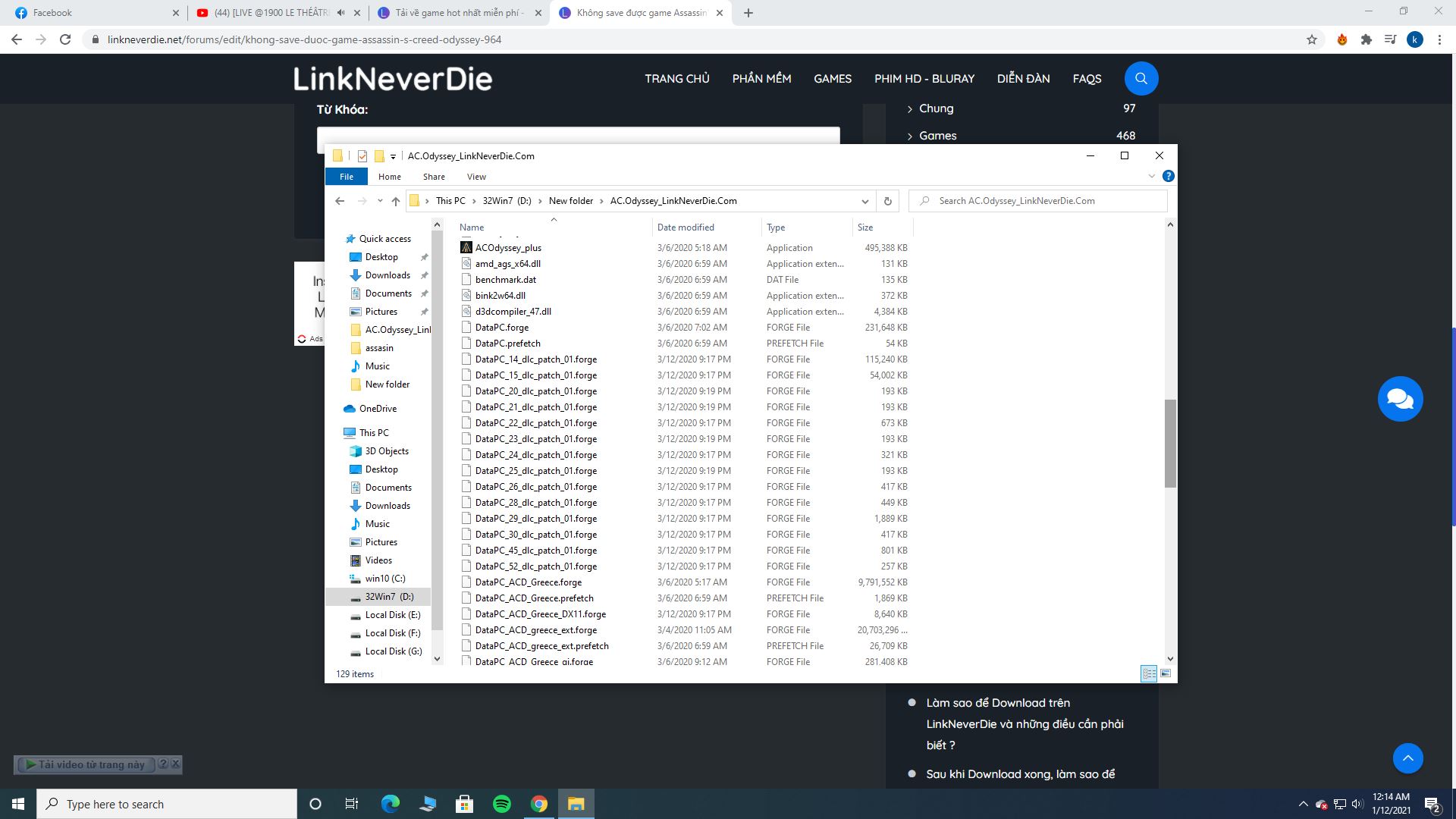This screenshot has height=819, width=1456.
Task: Select 32Win7 (D:) drive in sidebar
Action: pos(389,597)
